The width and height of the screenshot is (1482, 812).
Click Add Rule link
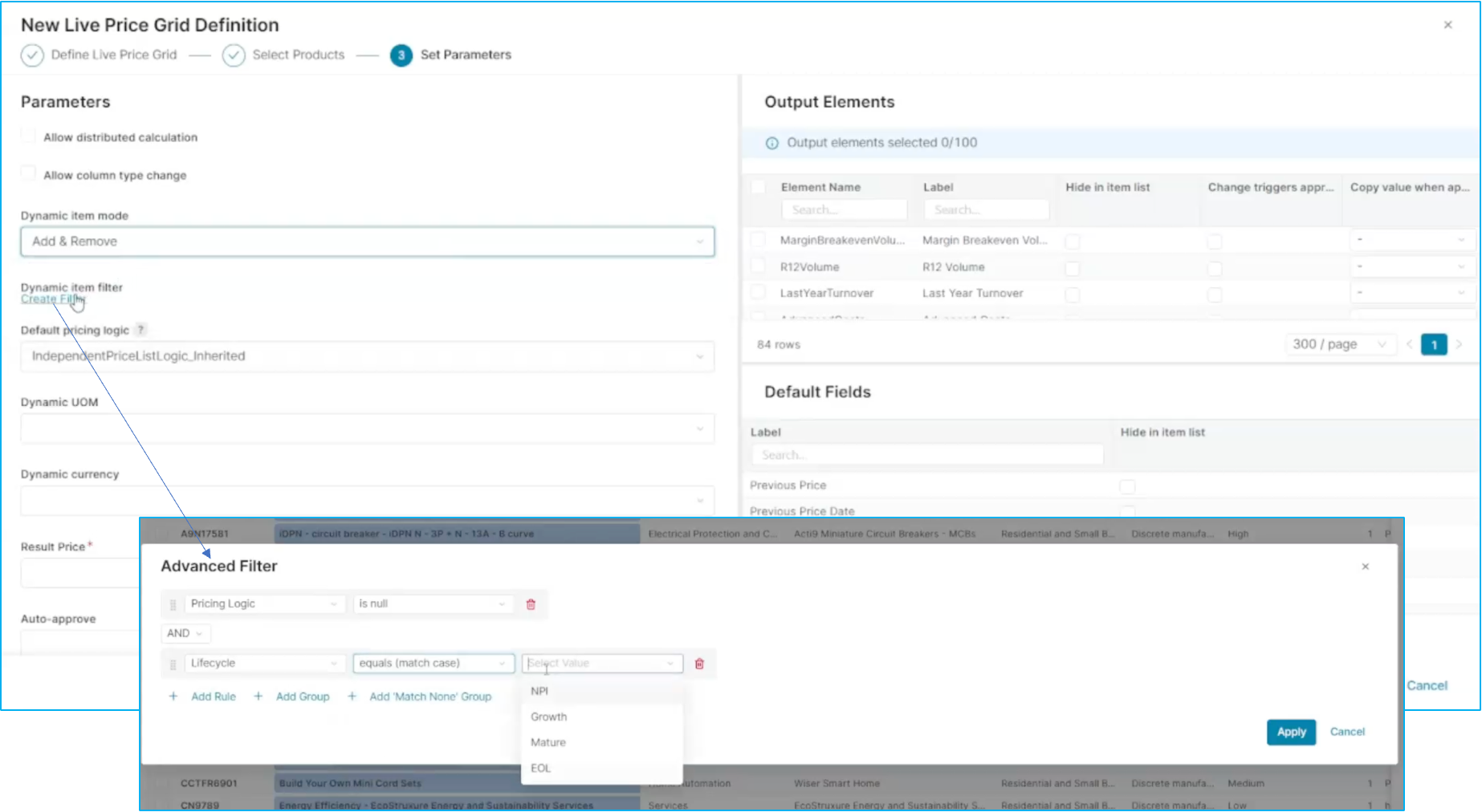tap(214, 696)
